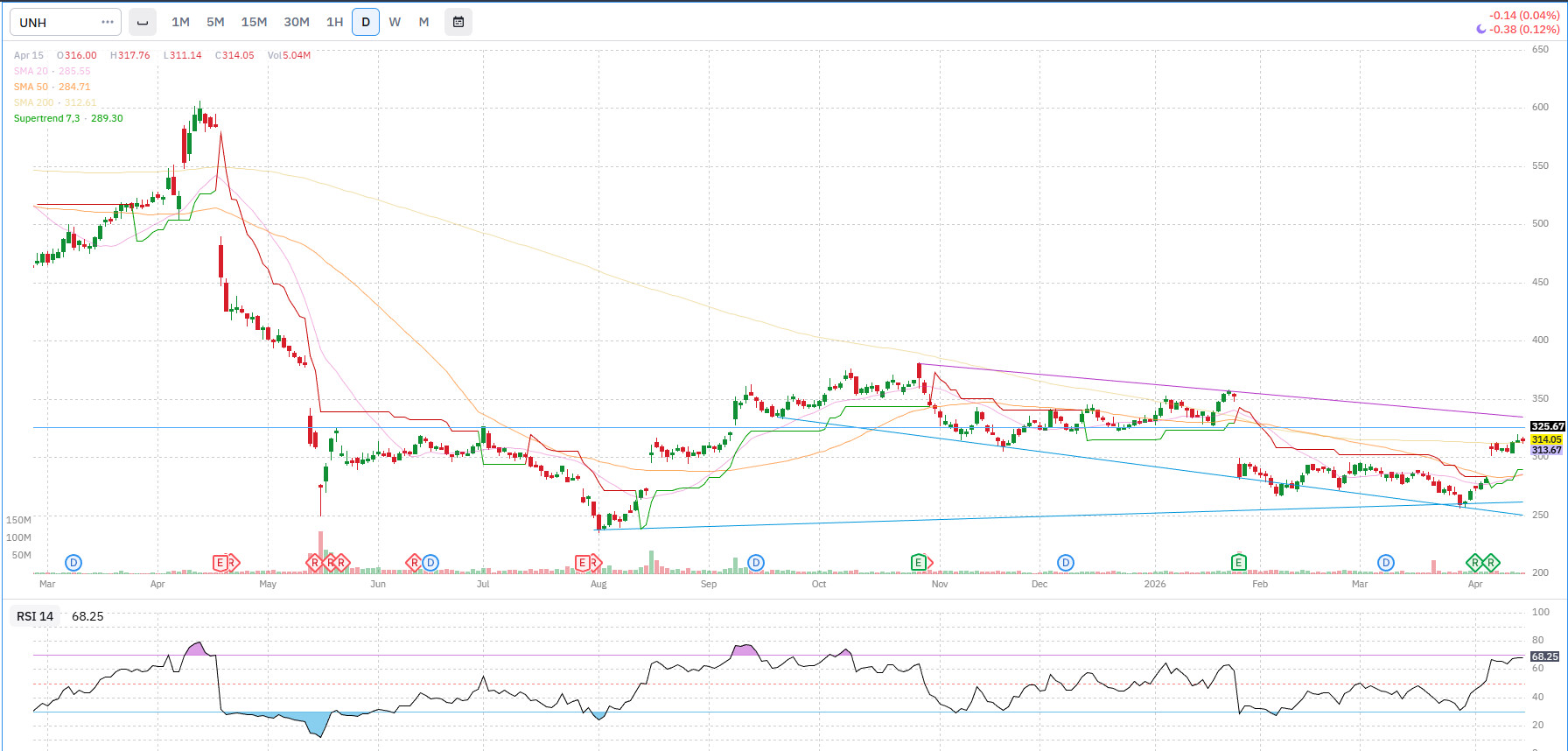The image size is (1568, 751).
Task: Select the daily D timeframe
Action: (366, 22)
